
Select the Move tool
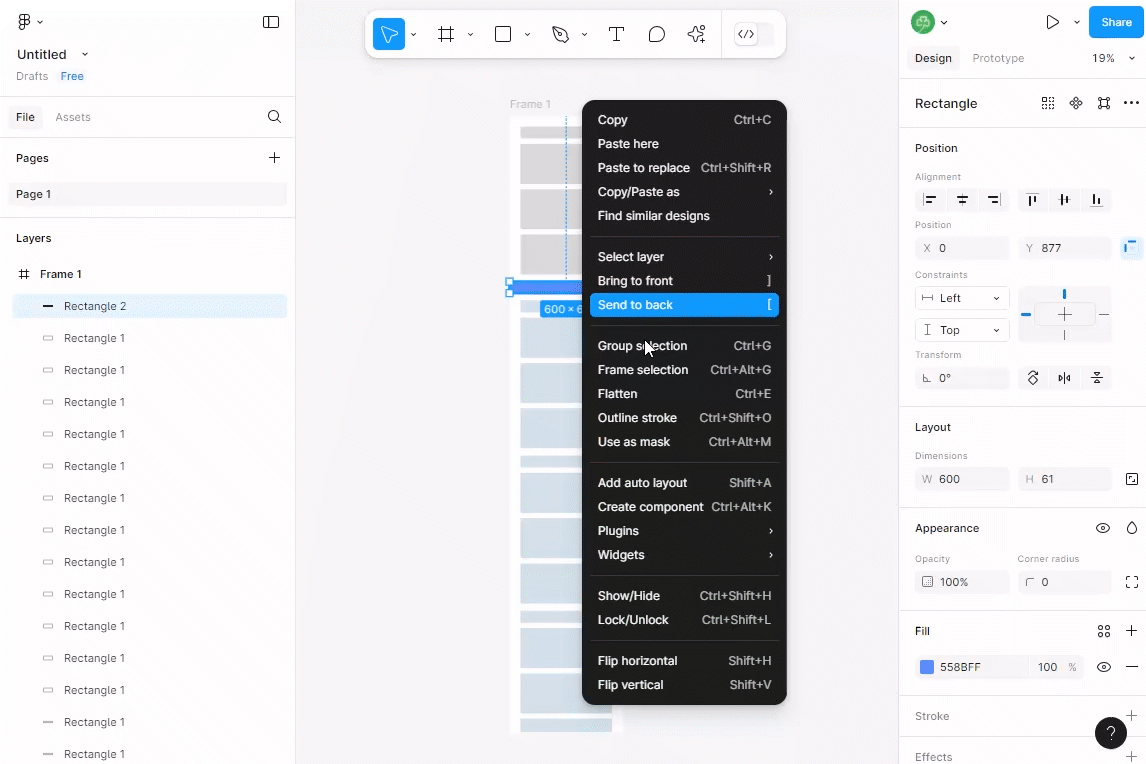(x=389, y=34)
